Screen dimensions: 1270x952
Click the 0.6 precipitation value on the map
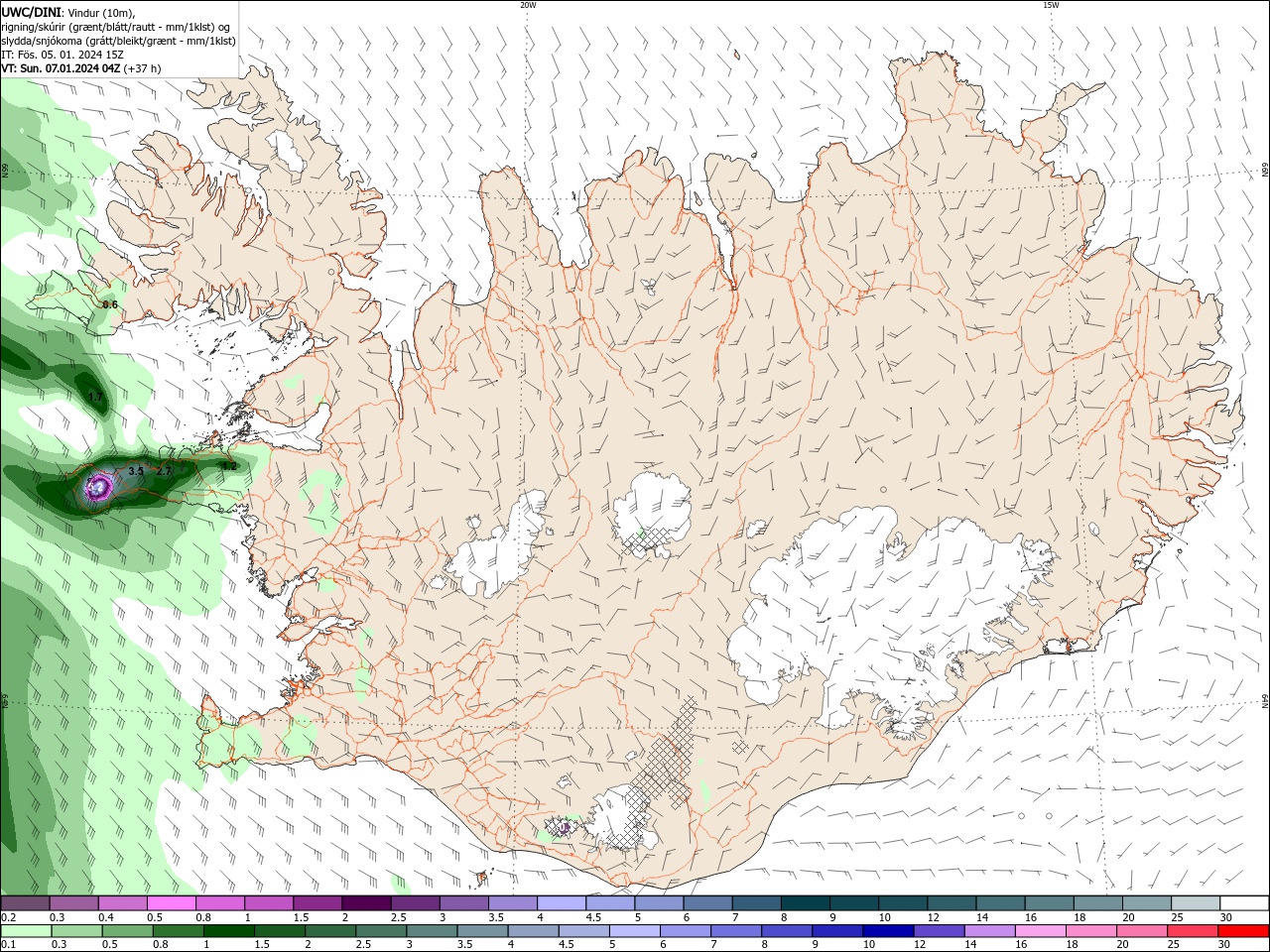click(x=110, y=304)
